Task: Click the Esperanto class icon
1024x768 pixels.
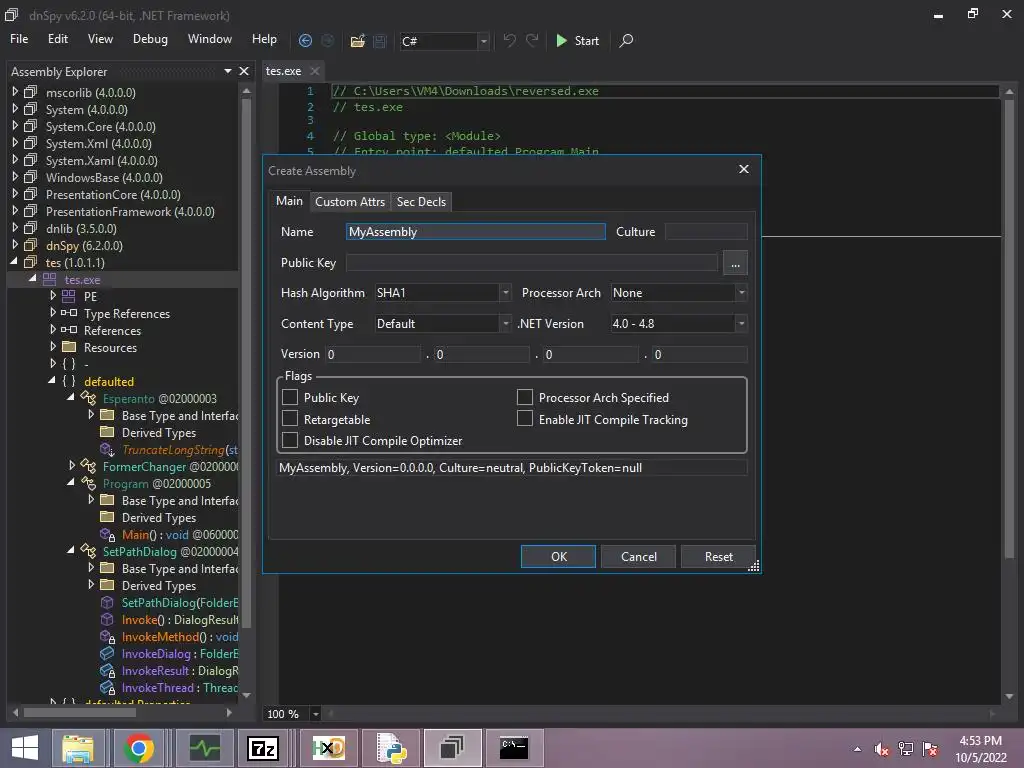Action: [88, 398]
